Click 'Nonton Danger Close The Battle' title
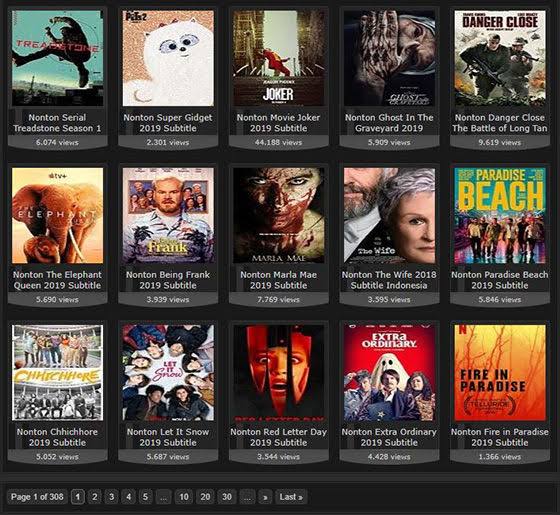Image resolution: width=560 pixels, height=515 pixels. (x=500, y=123)
